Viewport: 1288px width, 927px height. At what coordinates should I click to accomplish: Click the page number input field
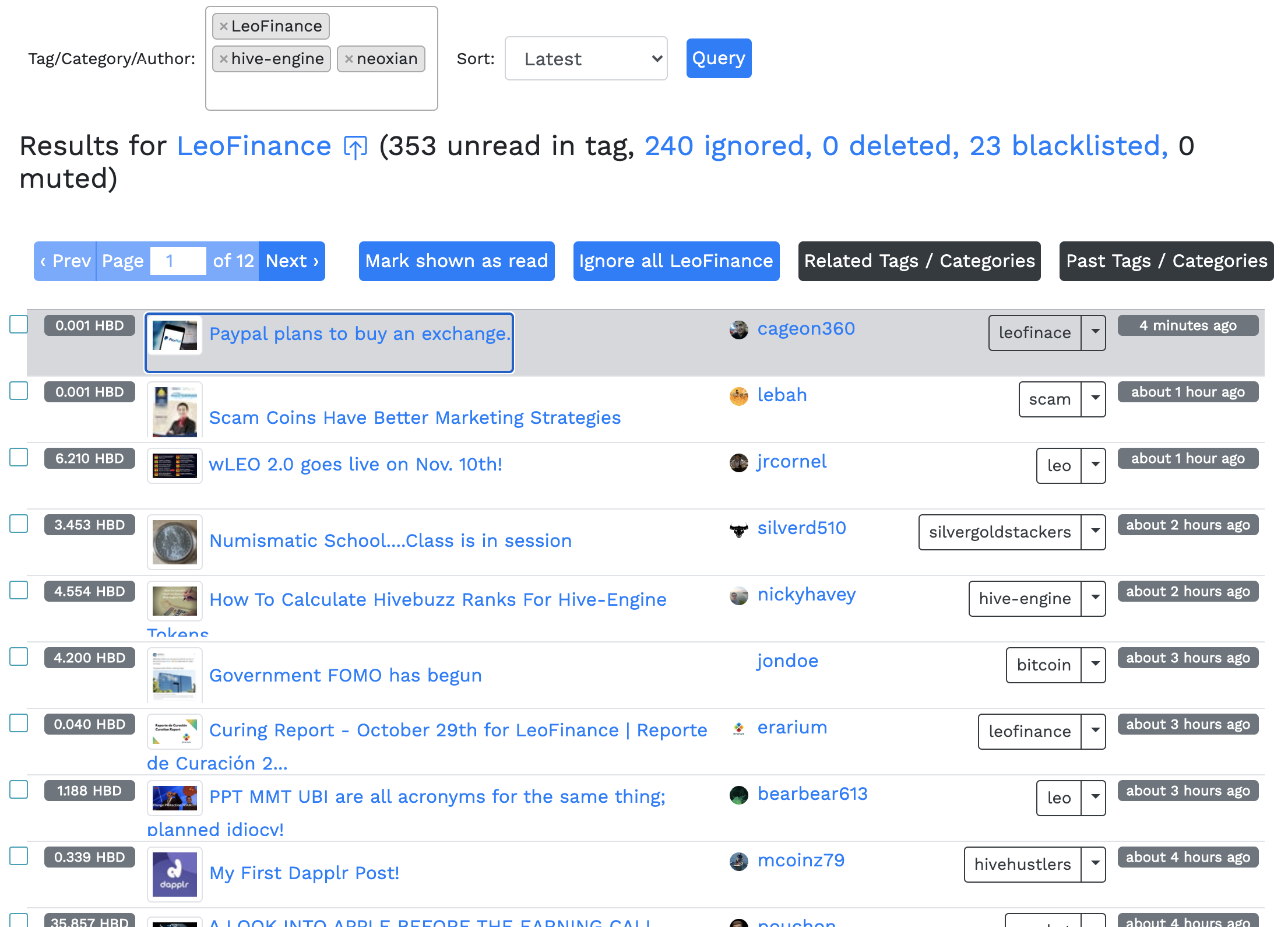(x=178, y=261)
